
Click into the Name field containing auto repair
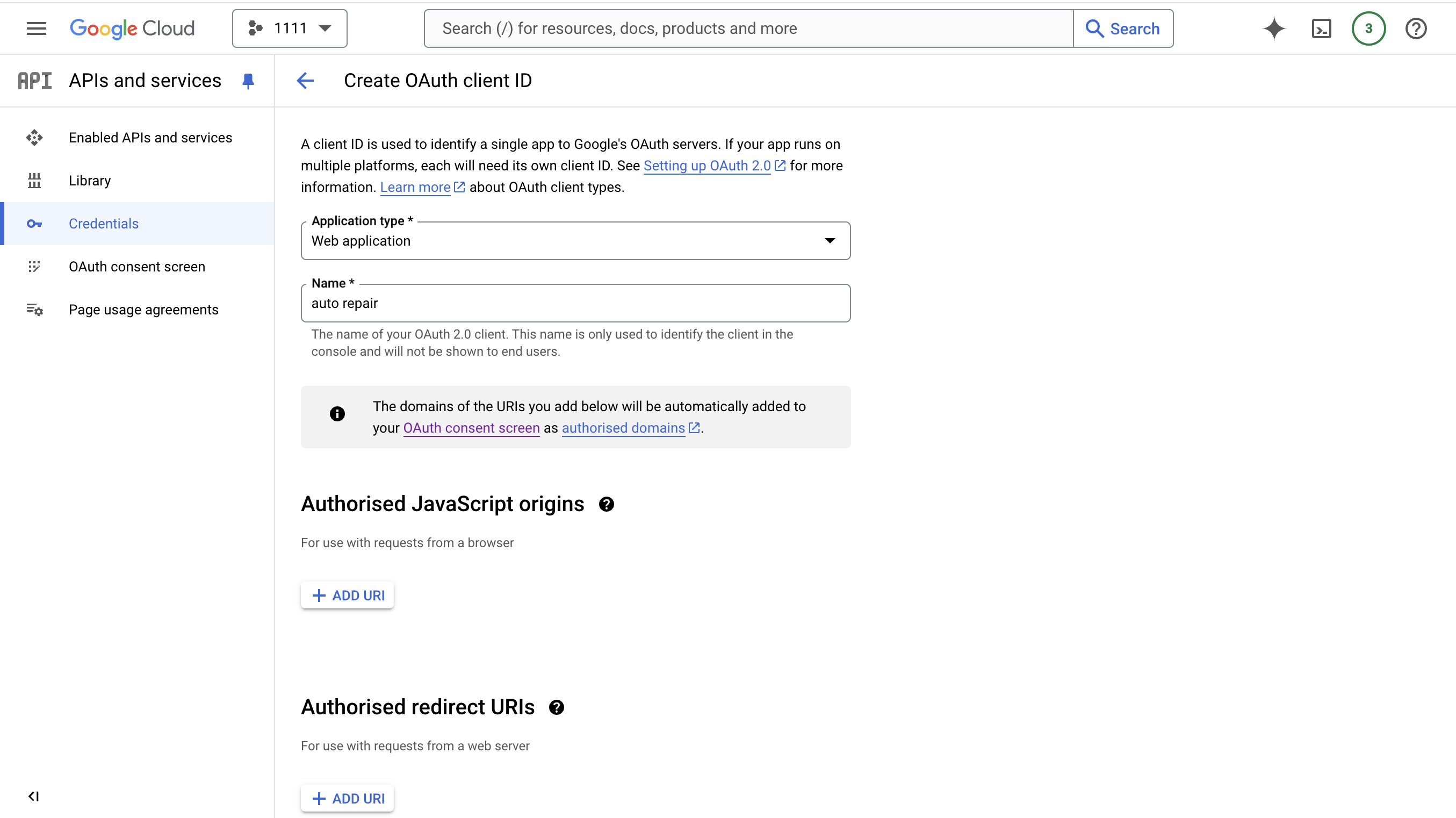coord(575,303)
